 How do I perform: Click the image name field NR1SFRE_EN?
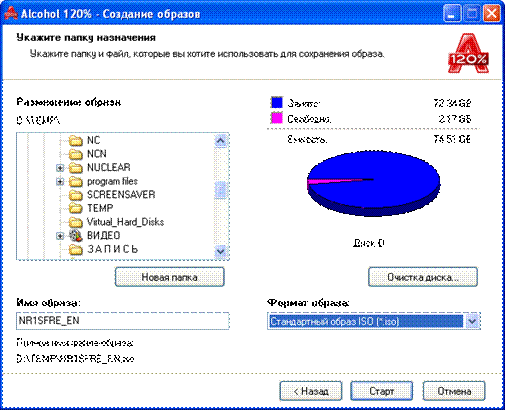point(123,321)
